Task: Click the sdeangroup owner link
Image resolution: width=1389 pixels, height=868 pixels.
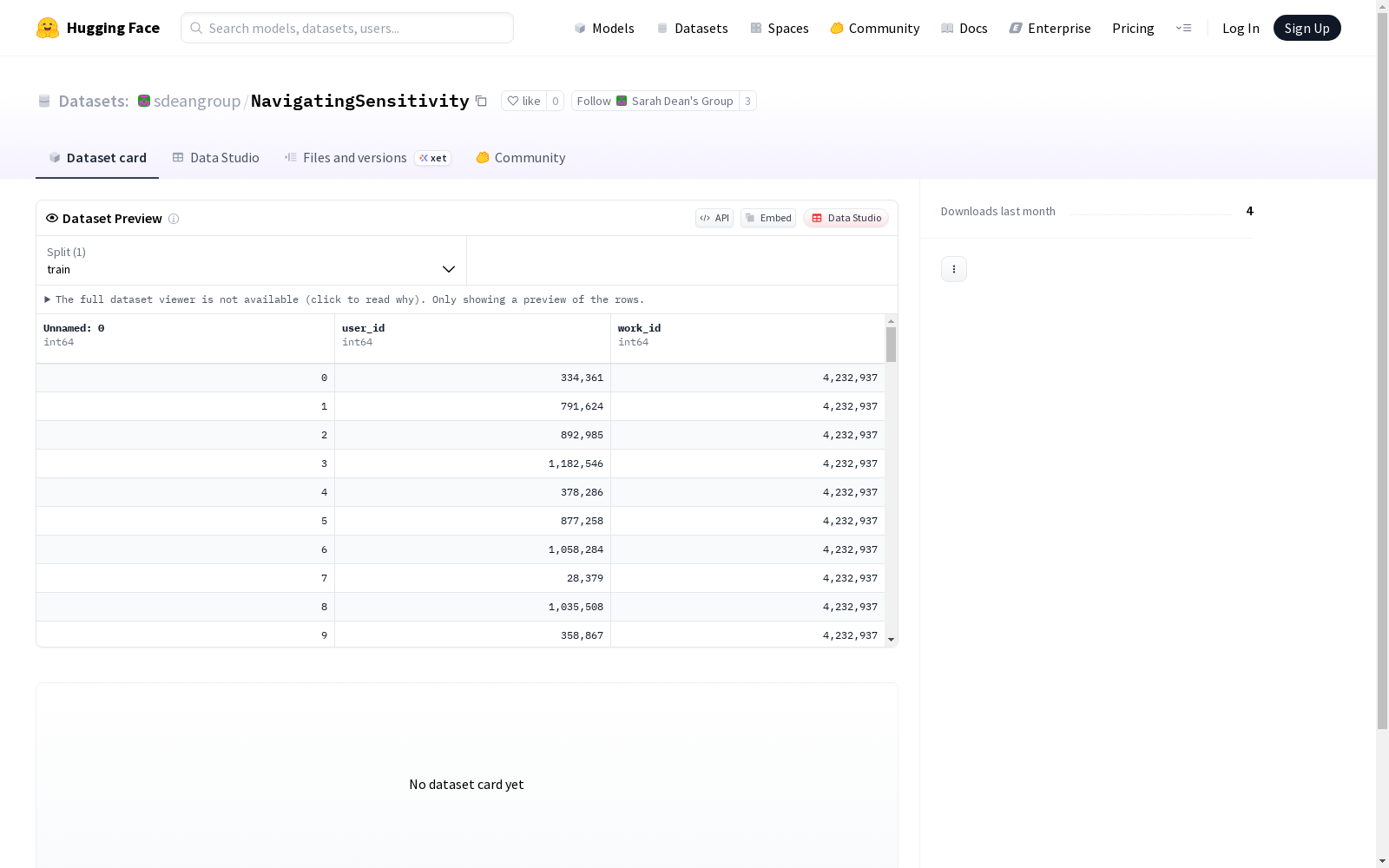Action: (197, 101)
